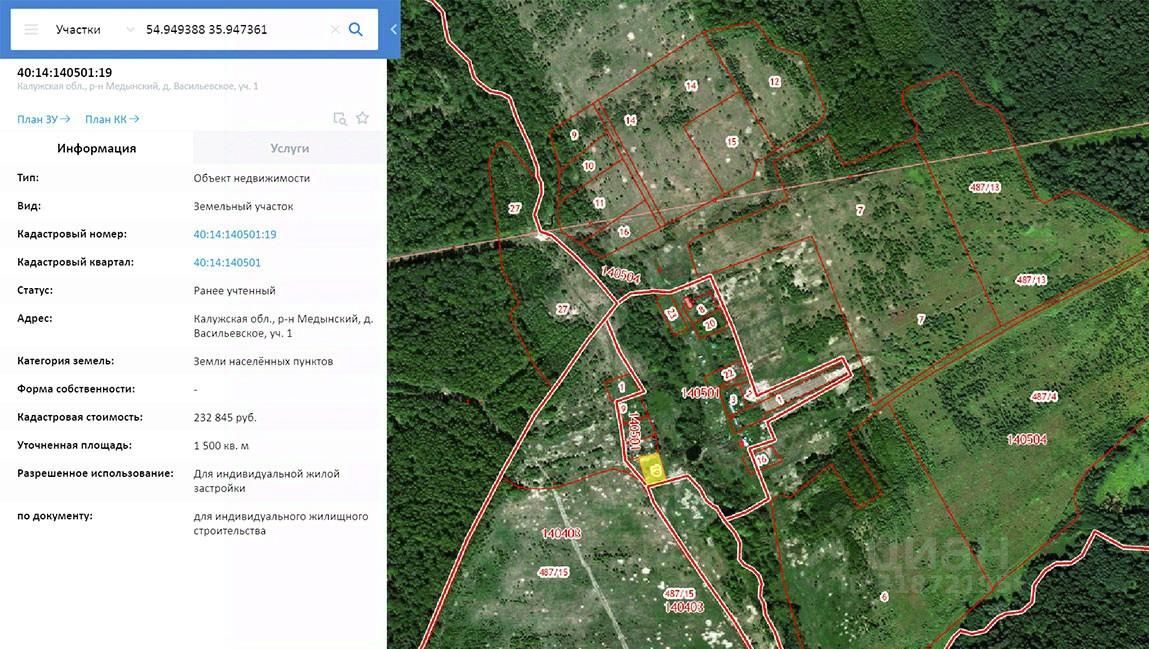This screenshot has width=1149, height=649.
Task: Open the hamburger menu in search bar
Action: [x=31, y=30]
